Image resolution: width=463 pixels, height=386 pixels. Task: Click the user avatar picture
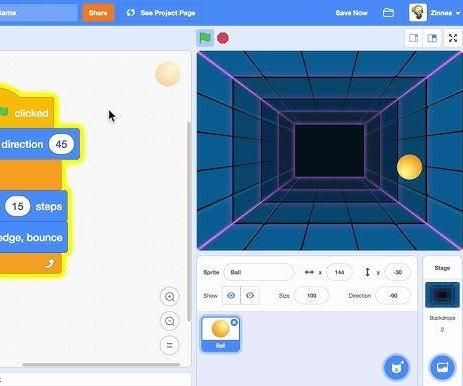418,13
